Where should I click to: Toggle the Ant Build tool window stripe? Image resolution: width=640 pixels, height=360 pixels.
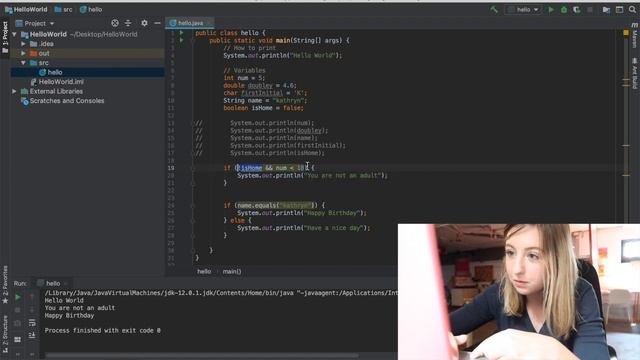[x=635, y=73]
